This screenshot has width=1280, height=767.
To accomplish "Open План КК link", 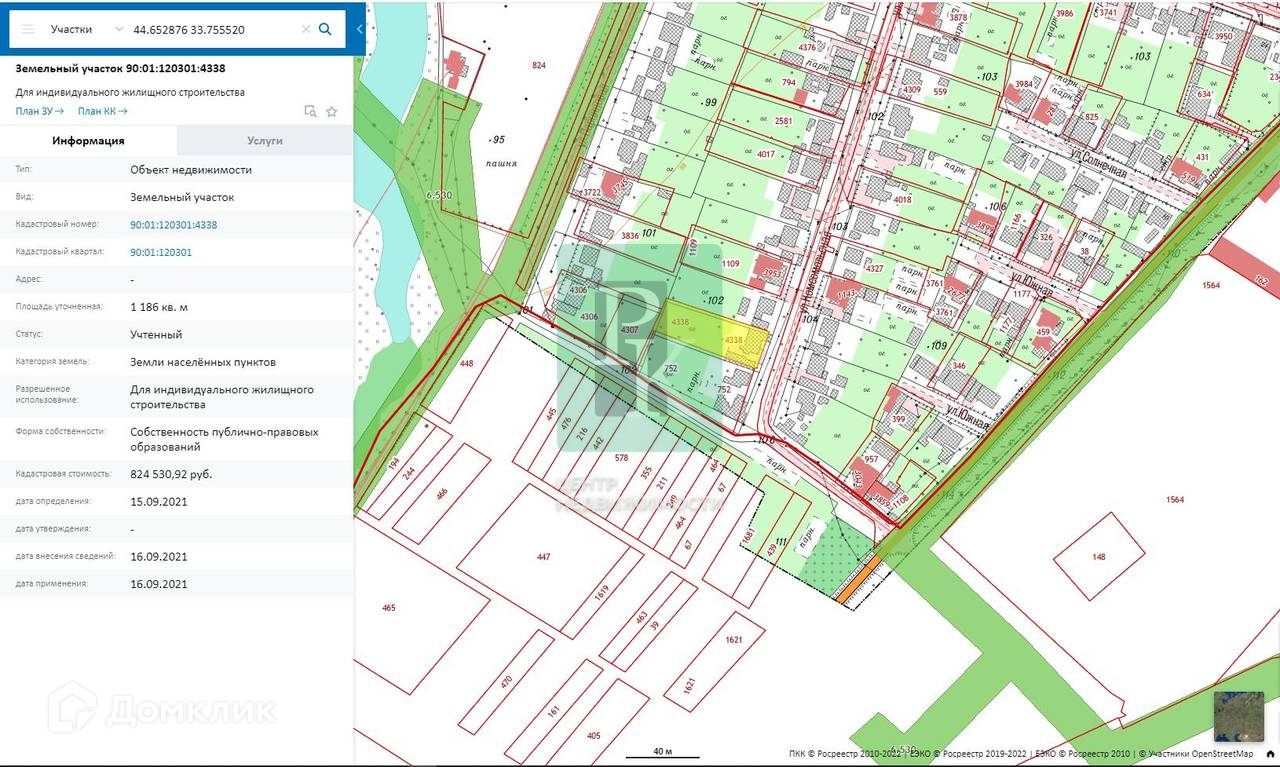I will coord(102,111).
